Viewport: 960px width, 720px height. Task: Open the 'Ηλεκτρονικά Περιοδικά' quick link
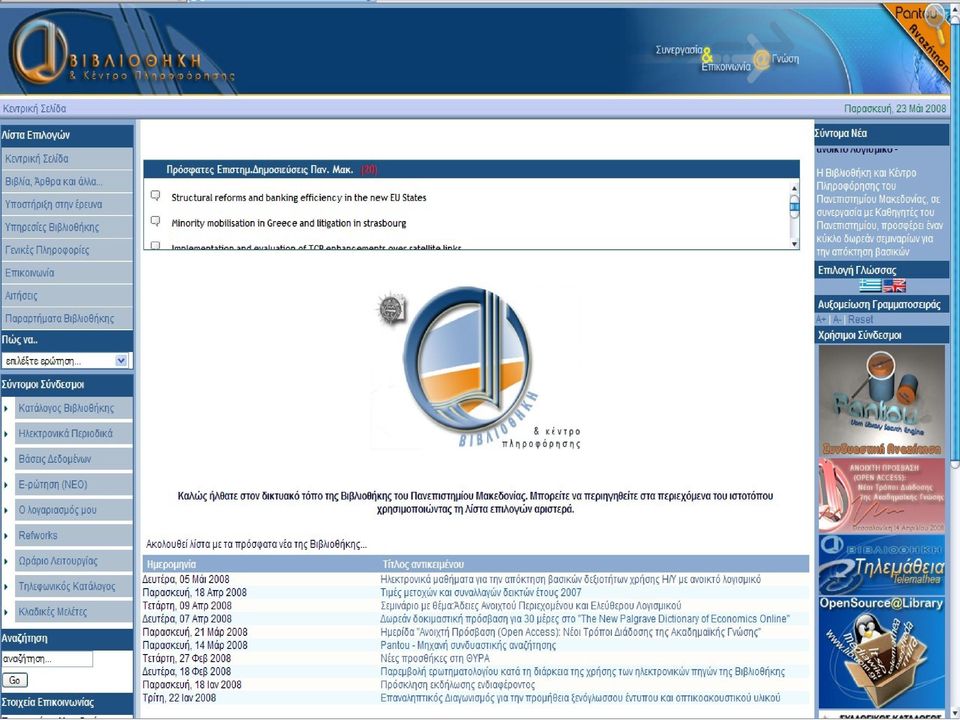tap(74, 434)
